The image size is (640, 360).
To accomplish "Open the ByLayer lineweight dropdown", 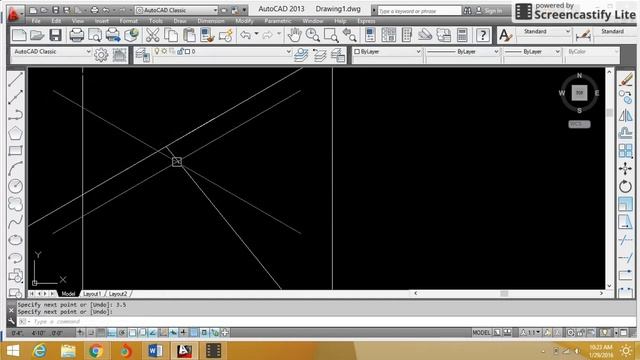I will click(557, 52).
